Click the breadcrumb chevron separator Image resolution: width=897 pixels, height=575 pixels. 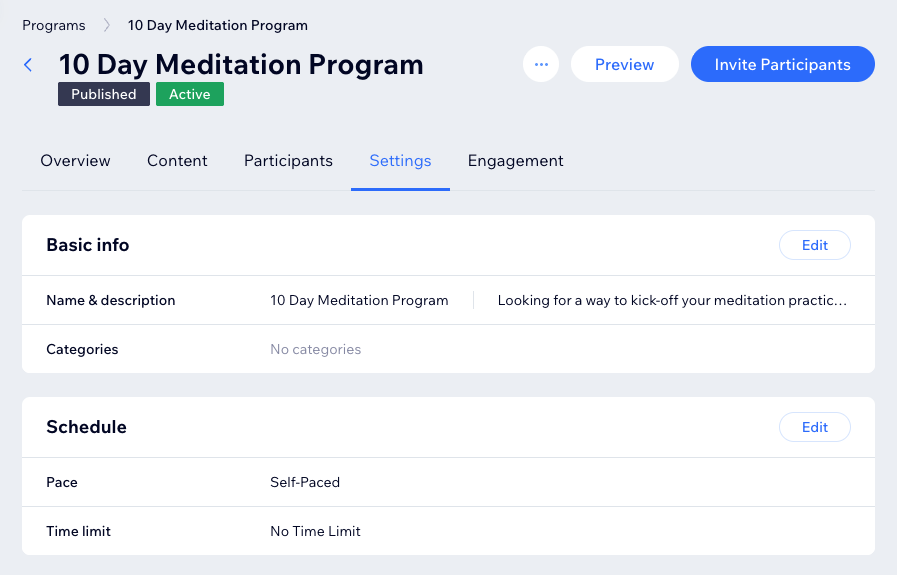[106, 25]
